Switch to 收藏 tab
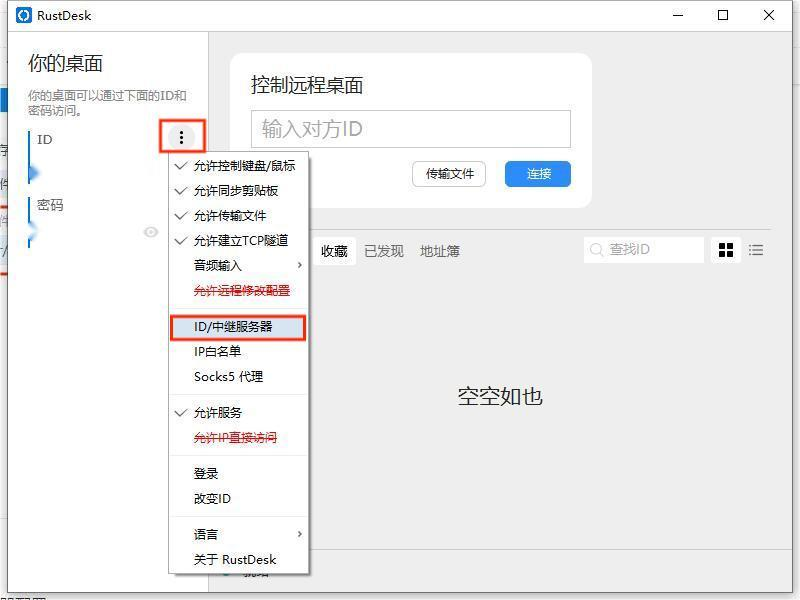 [334, 251]
